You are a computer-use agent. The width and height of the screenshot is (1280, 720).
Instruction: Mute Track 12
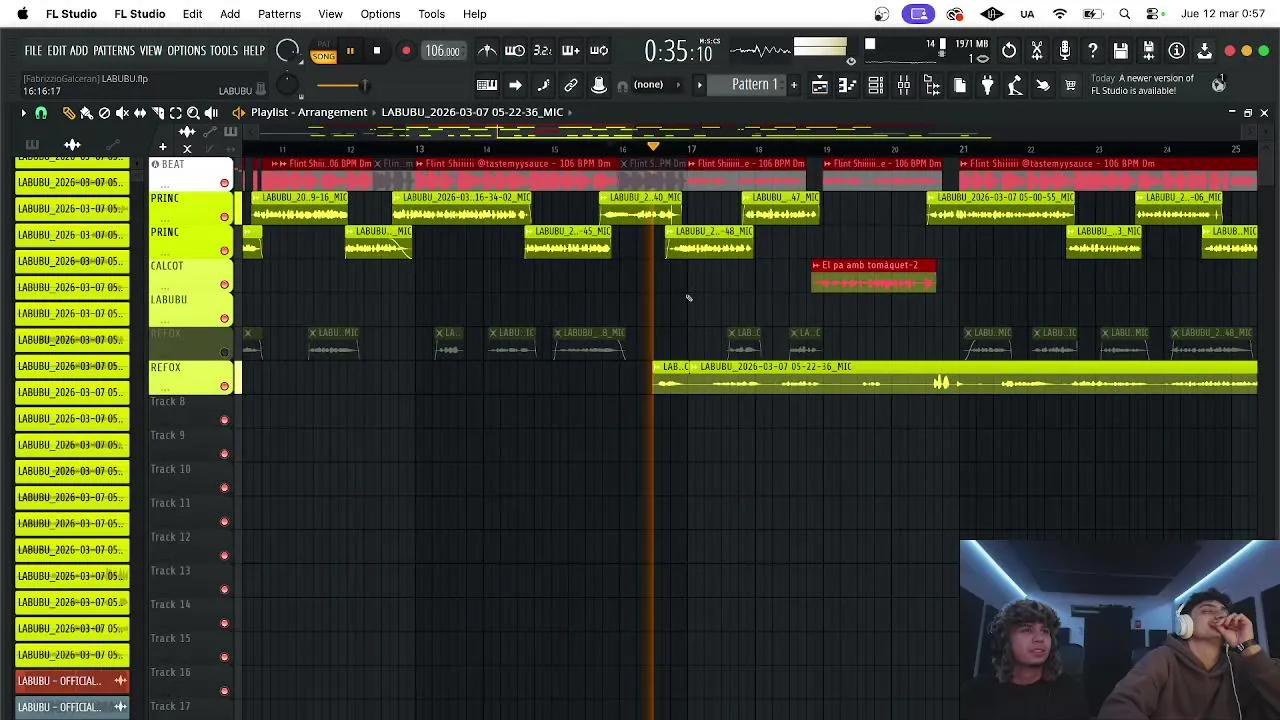(224, 556)
